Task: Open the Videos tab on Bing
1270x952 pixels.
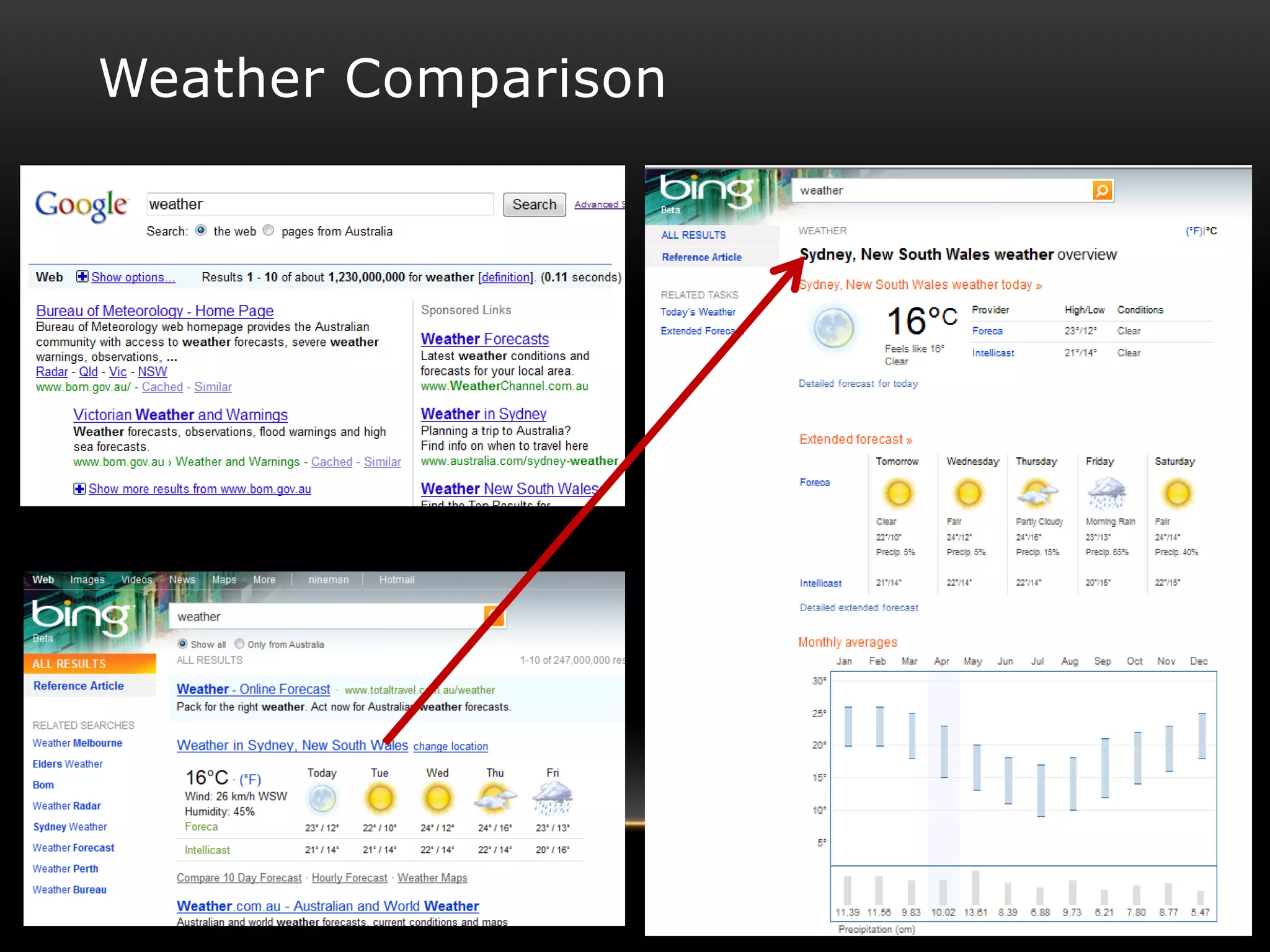Action: pyautogui.click(x=136, y=580)
